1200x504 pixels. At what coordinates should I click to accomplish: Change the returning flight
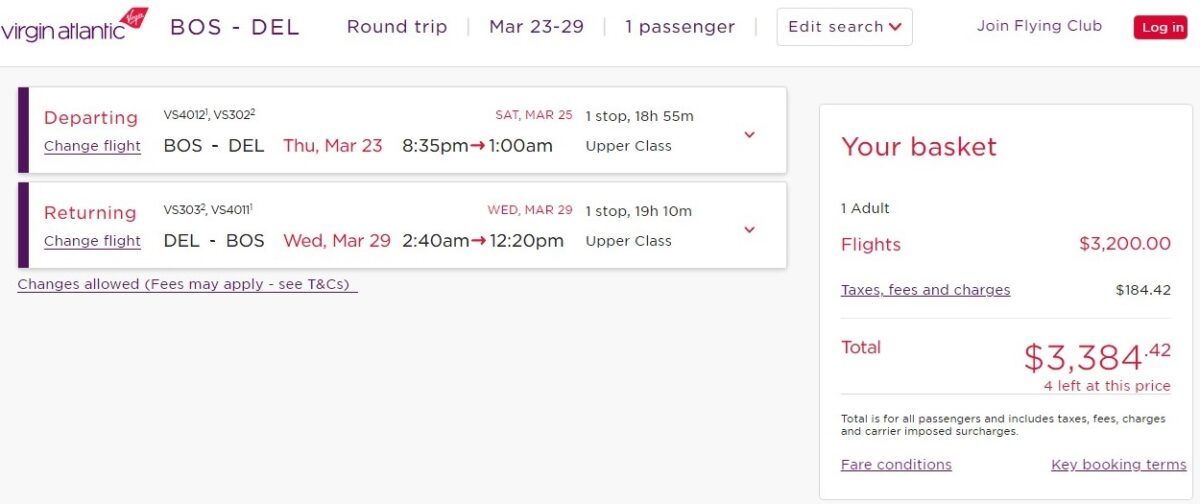92,241
